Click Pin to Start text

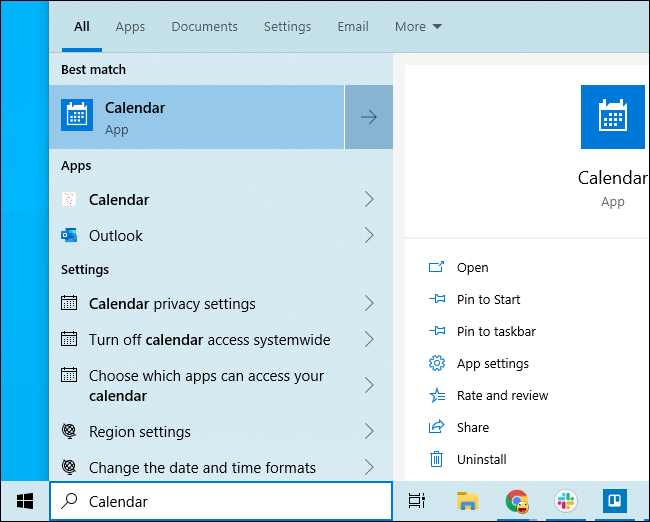(x=488, y=299)
